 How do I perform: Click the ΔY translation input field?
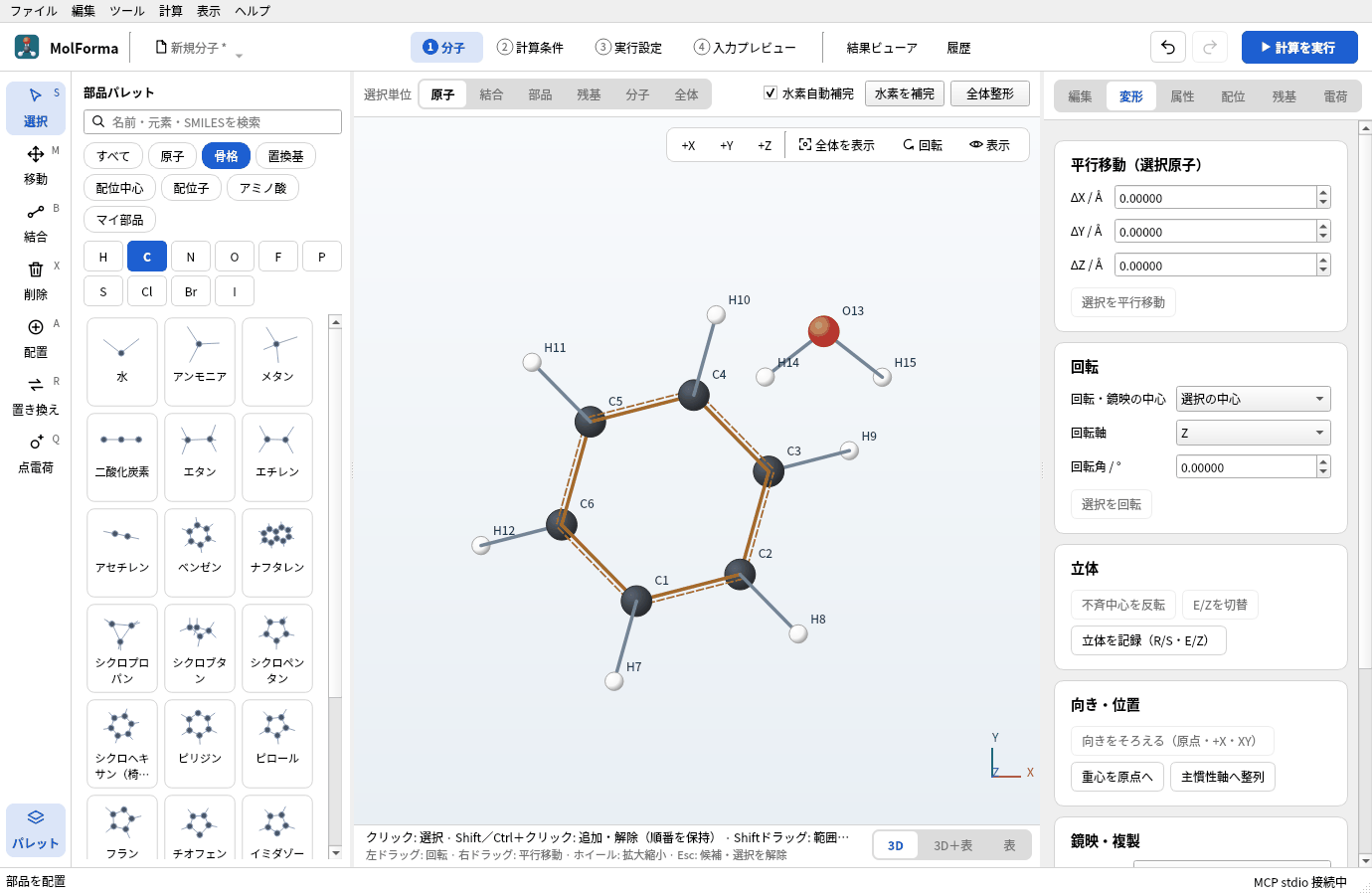[1216, 232]
